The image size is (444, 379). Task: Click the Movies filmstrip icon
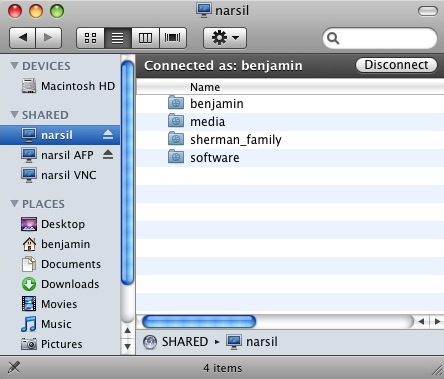[x=29, y=304]
